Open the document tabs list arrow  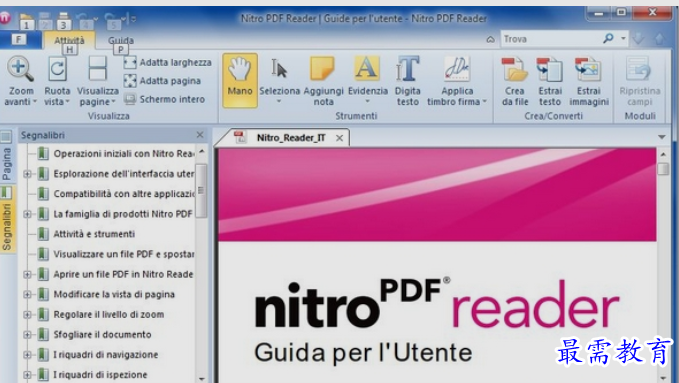661,137
